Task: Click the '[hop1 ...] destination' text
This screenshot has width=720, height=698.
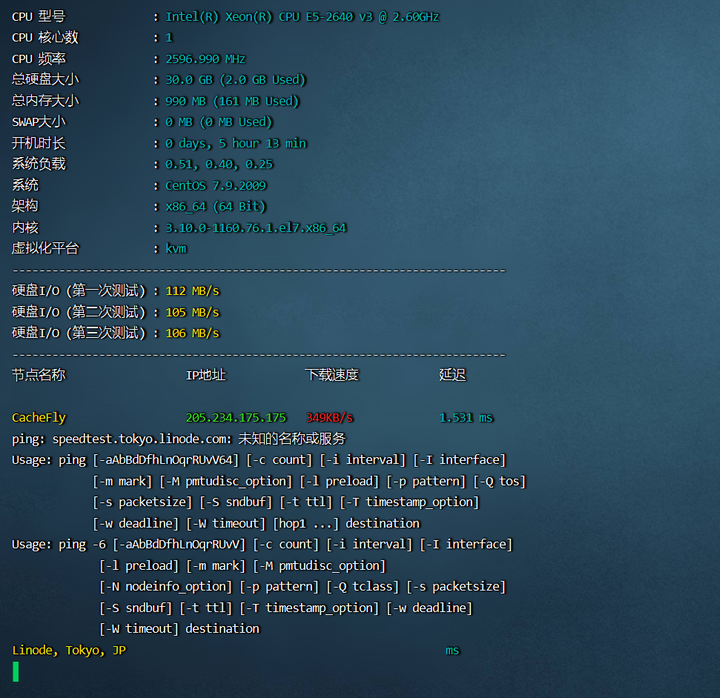Action: (346, 524)
